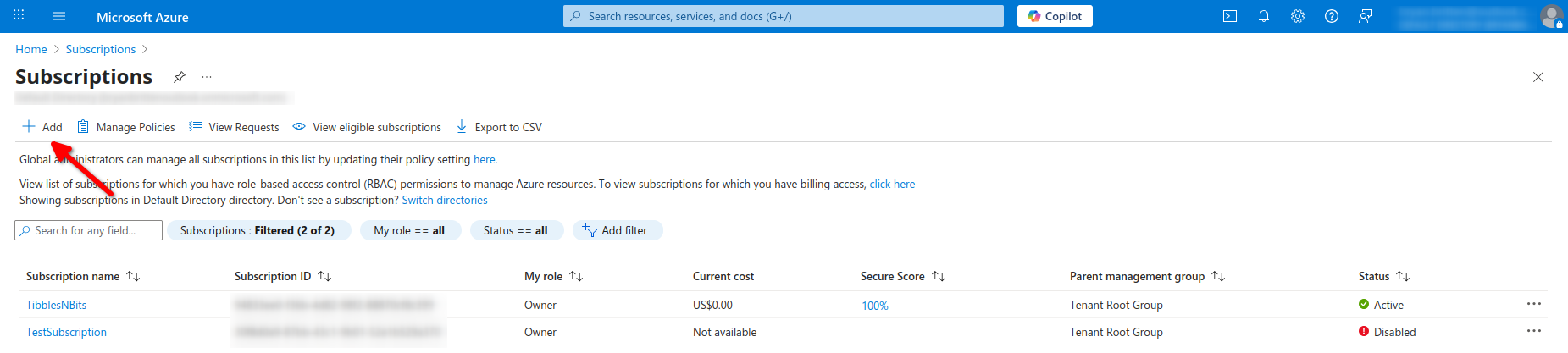Export subscriptions list to CSV

pos(499,127)
